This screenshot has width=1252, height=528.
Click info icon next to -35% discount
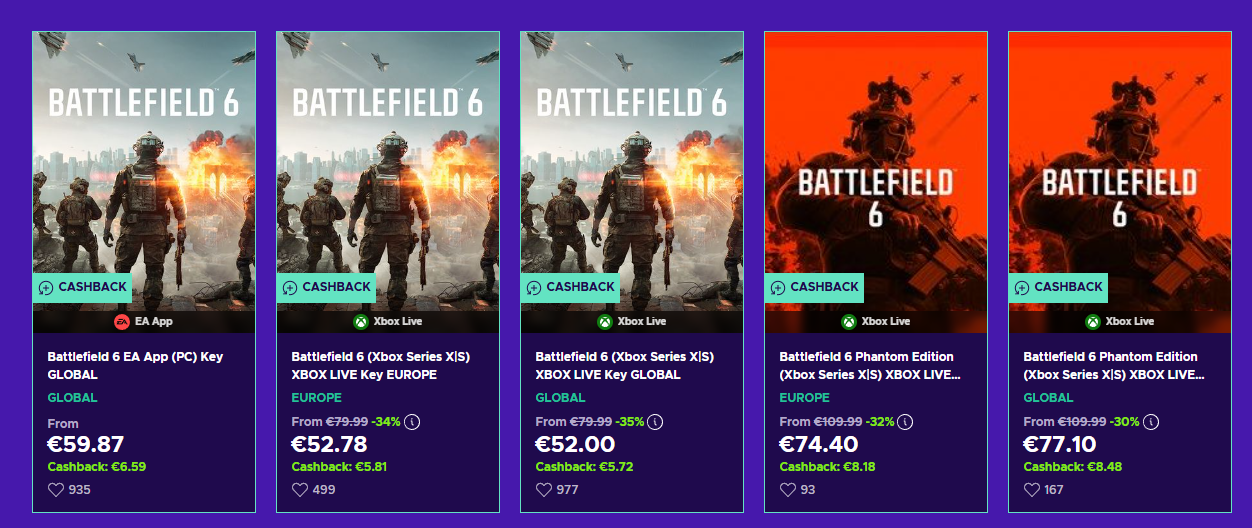tap(656, 422)
